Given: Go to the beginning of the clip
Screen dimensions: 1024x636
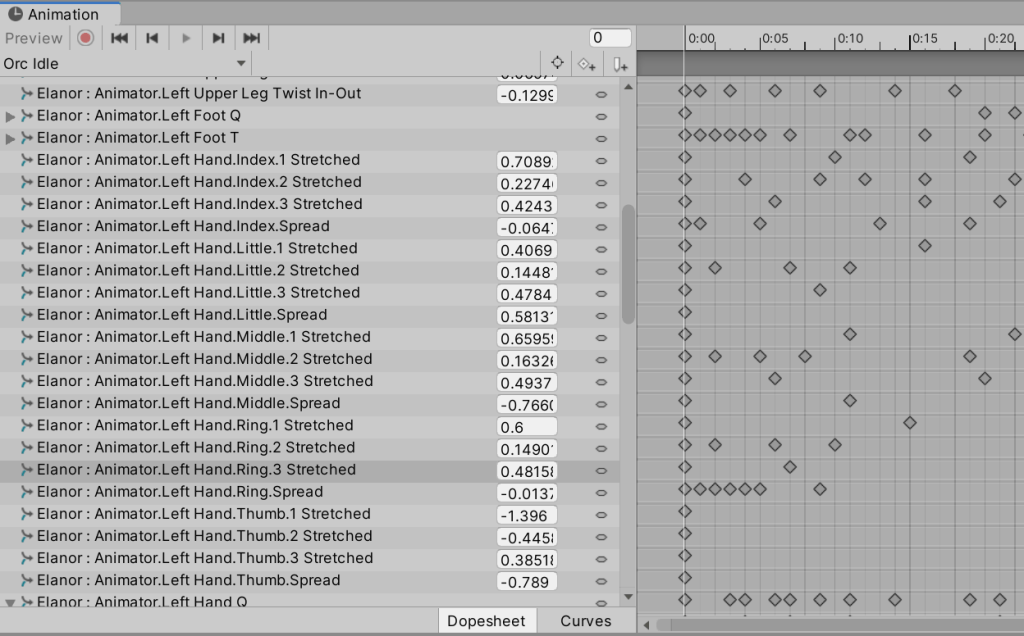Looking at the screenshot, I should [119, 38].
